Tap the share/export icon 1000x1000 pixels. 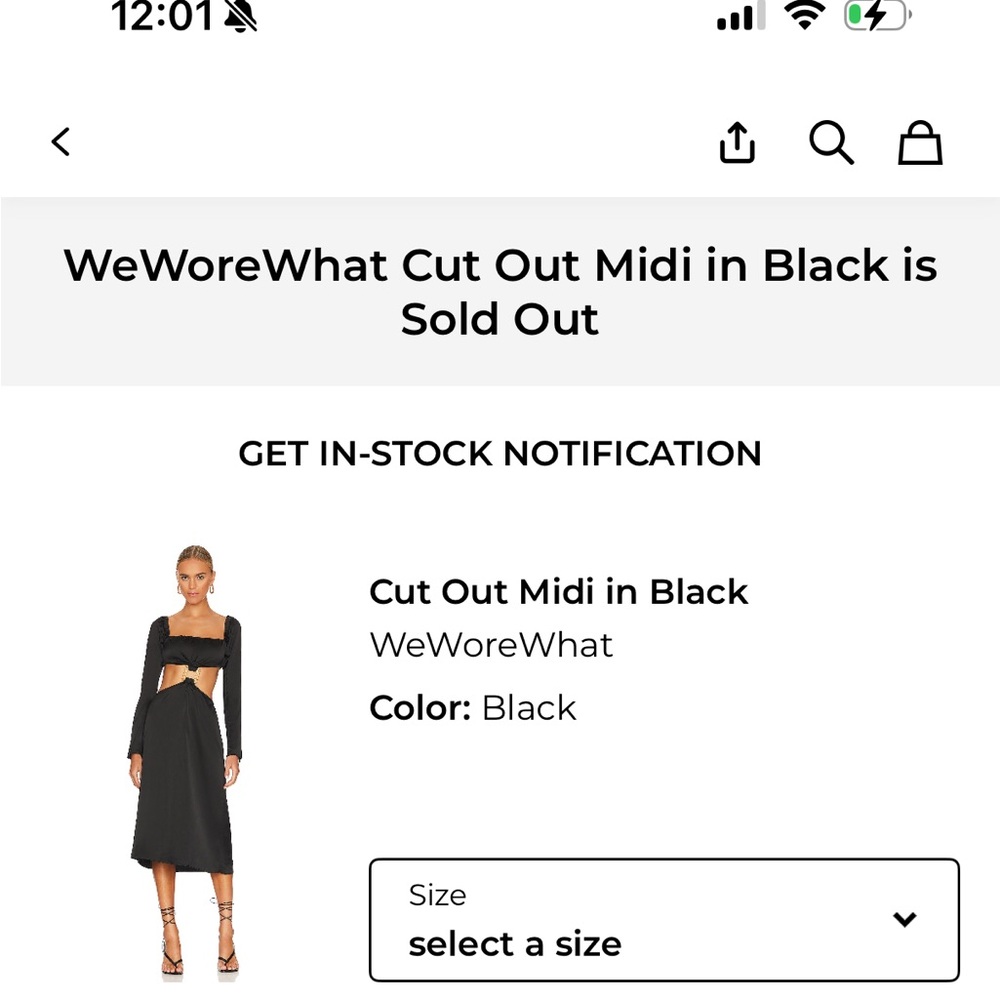737,142
